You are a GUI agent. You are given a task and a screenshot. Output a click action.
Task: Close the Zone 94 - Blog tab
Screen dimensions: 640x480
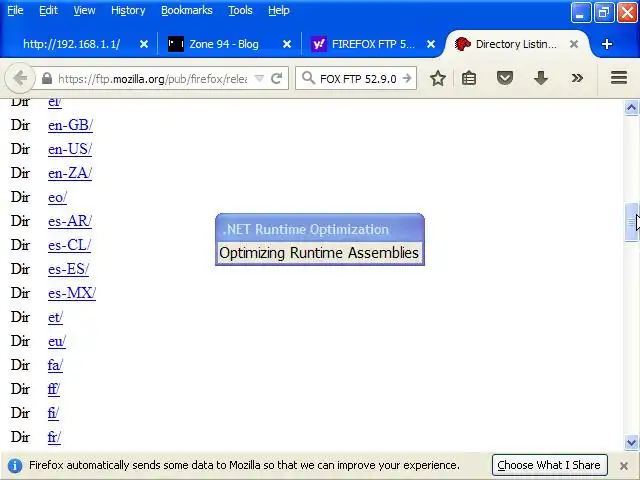coord(287,44)
